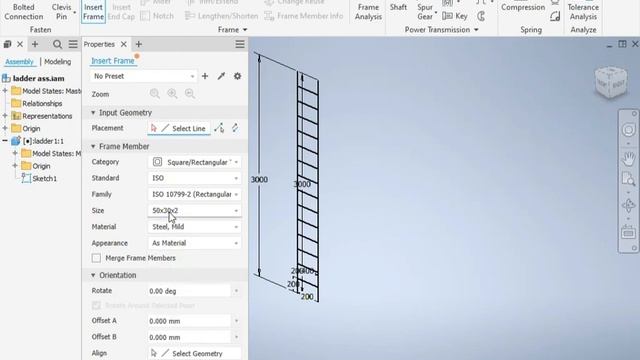640x360 pixels.
Task: Add new panel next to Properties
Action: coord(139,44)
